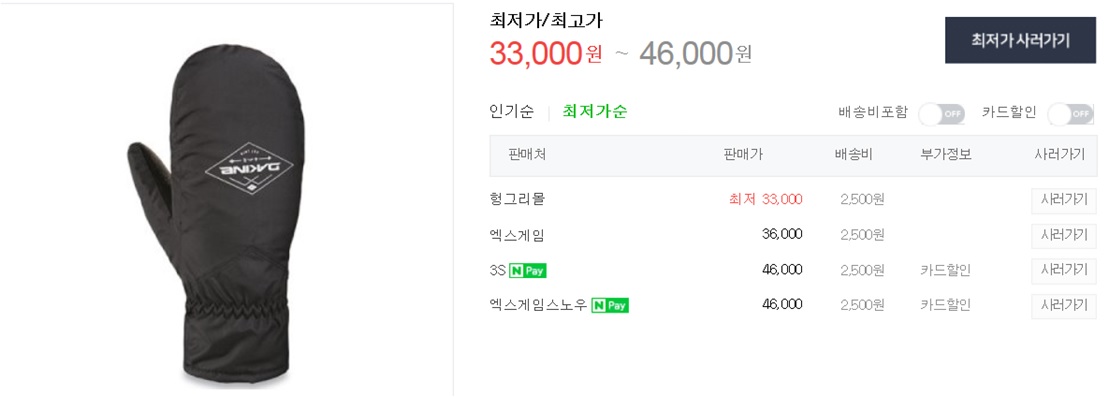The height and width of the screenshot is (397, 1110).
Task: Toggle the 배송비포함 switch
Action: [x=942, y=113]
